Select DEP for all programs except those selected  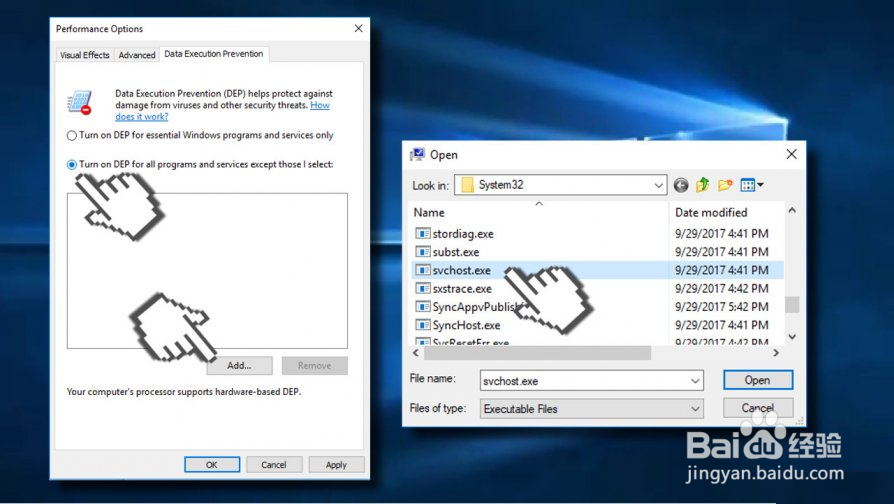(x=72, y=165)
